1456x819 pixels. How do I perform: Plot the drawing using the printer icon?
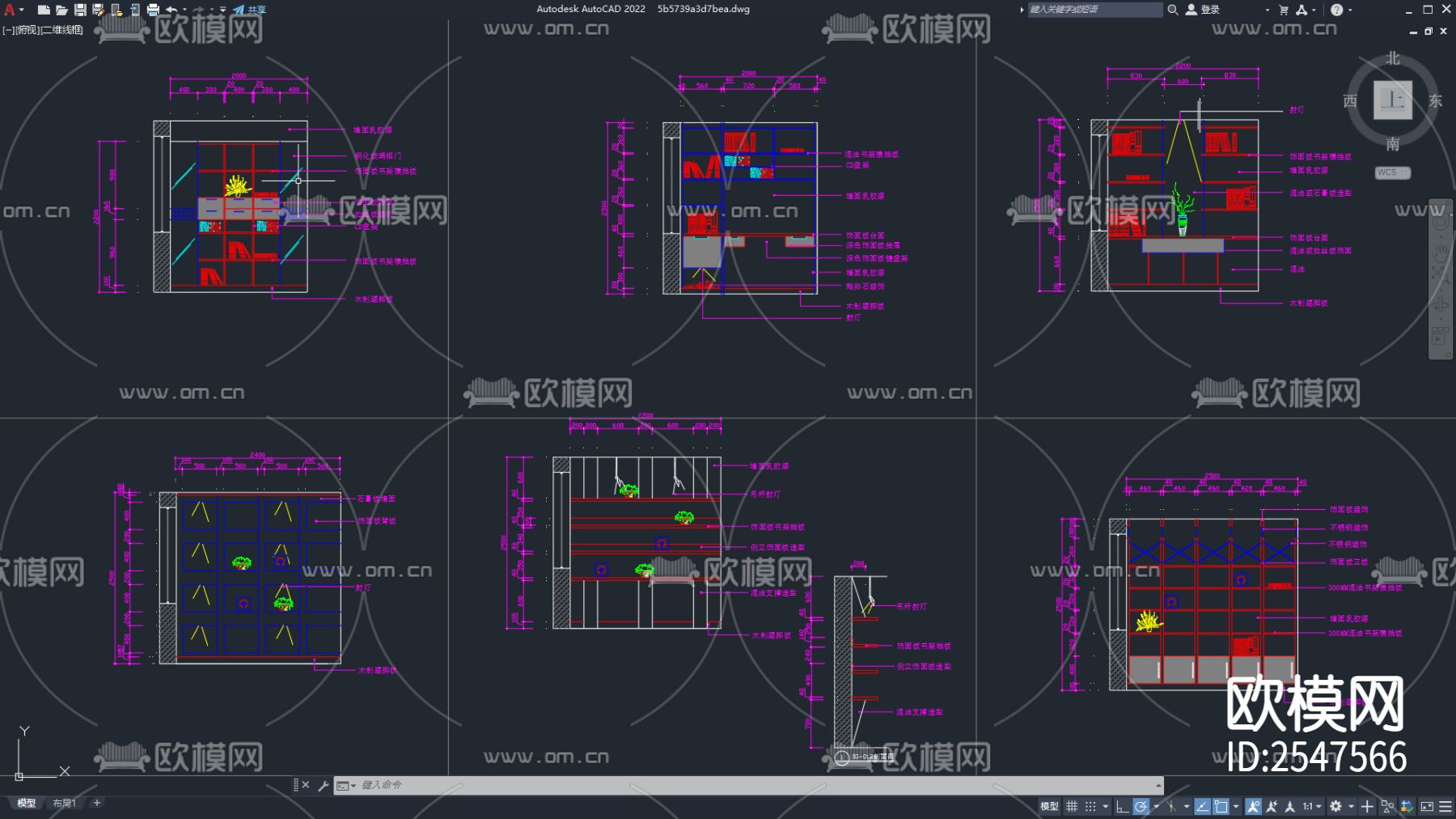tap(153, 10)
